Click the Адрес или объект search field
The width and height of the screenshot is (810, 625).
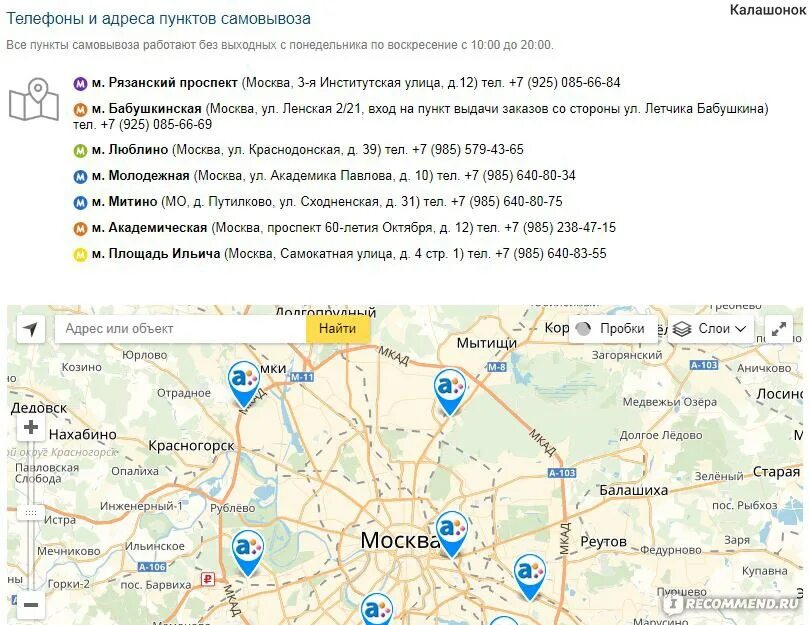coord(181,329)
